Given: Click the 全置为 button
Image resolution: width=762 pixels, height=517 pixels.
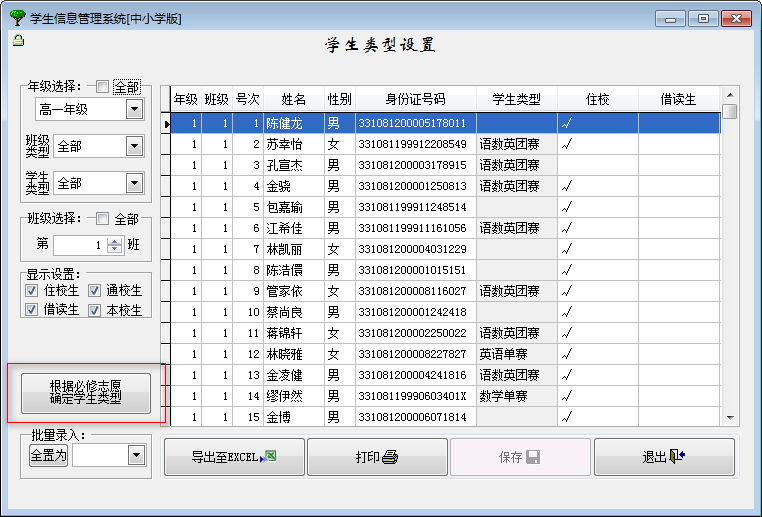Looking at the screenshot, I should tap(48, 455).
